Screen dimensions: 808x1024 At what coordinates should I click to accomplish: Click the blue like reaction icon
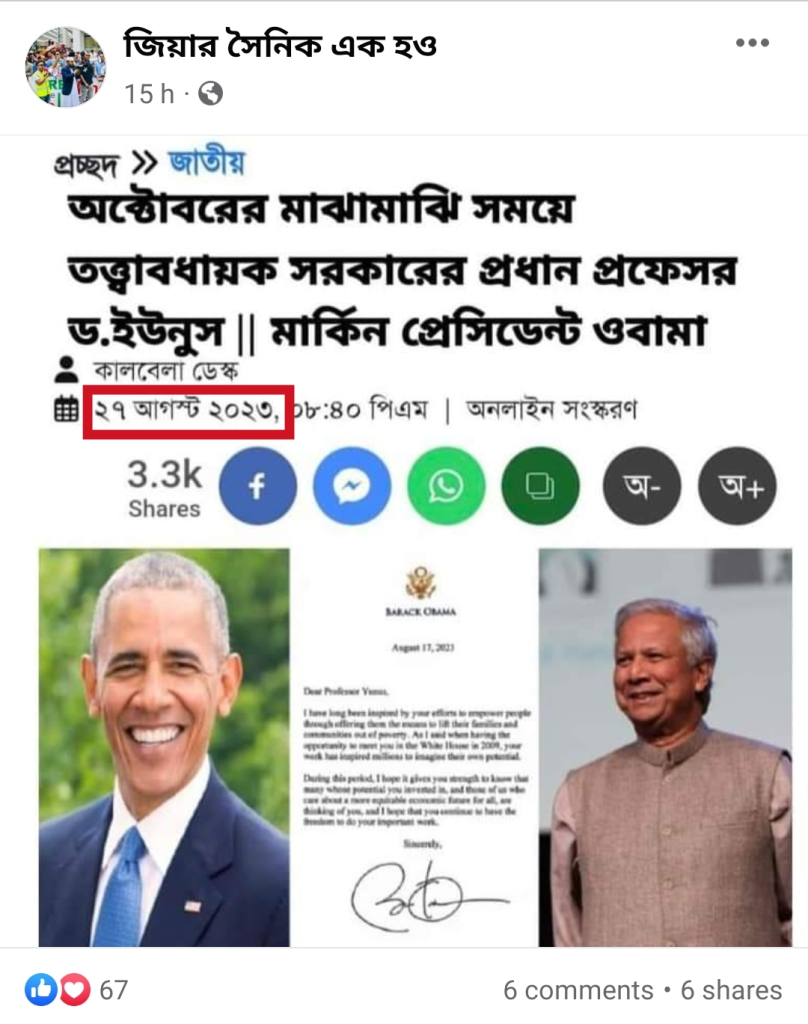pos(41,989)
